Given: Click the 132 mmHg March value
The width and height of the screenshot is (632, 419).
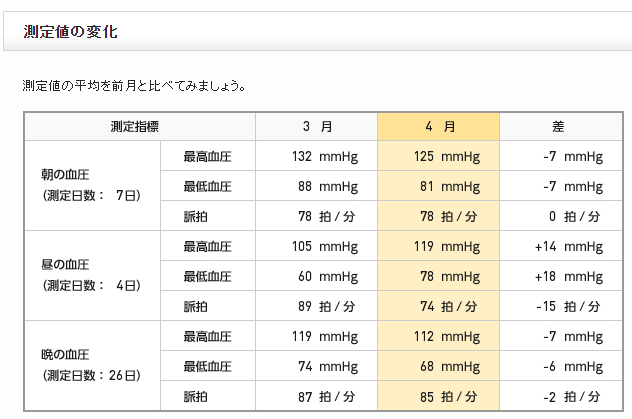Looking at the screenshot, I should click(325, 156).
